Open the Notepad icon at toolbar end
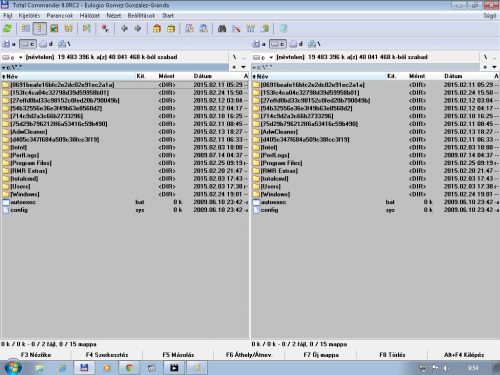Viewport: 500px width, 375px height. tap(283, 29)
